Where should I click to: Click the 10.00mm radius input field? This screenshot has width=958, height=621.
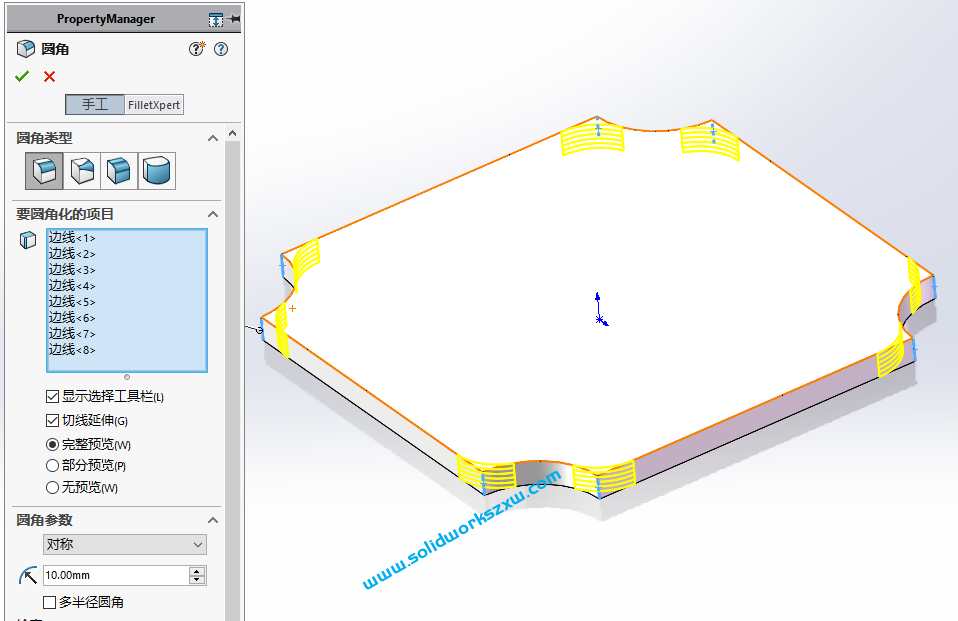114,576
